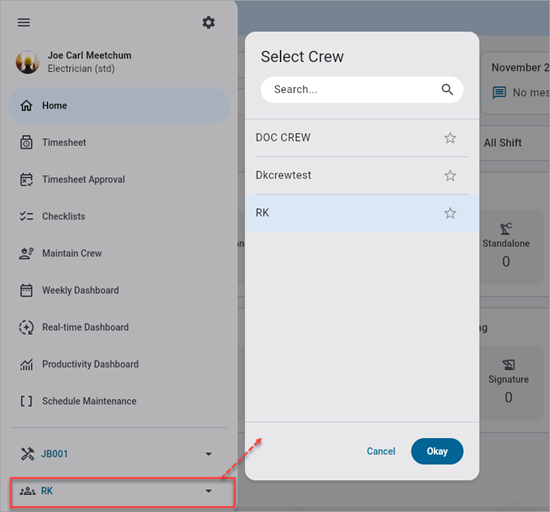Click the Search crew input field
Image resolution: width=550 pixels, height=512 pixels.
[362, 89]
